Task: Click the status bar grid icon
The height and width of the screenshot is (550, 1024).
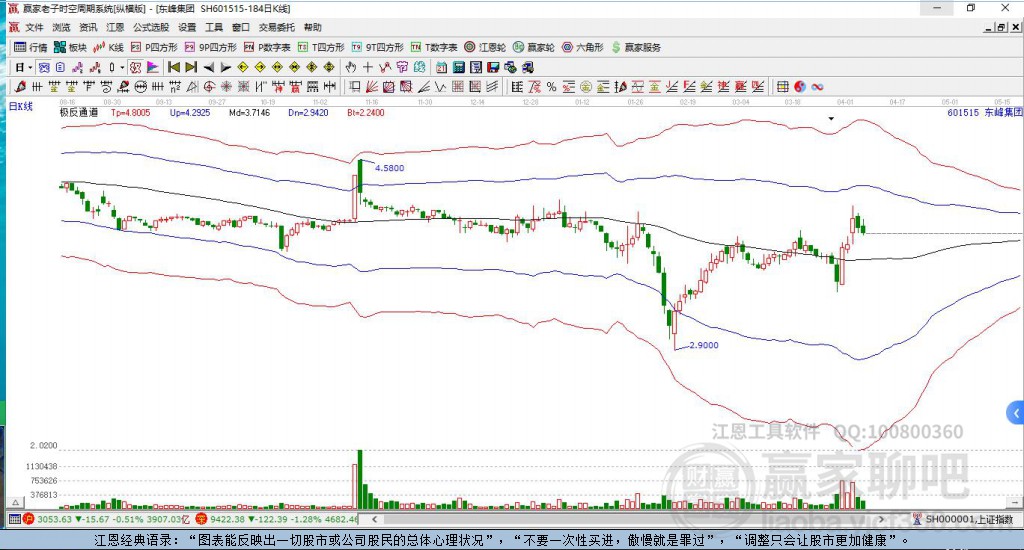Action: [x=14, y=519]
